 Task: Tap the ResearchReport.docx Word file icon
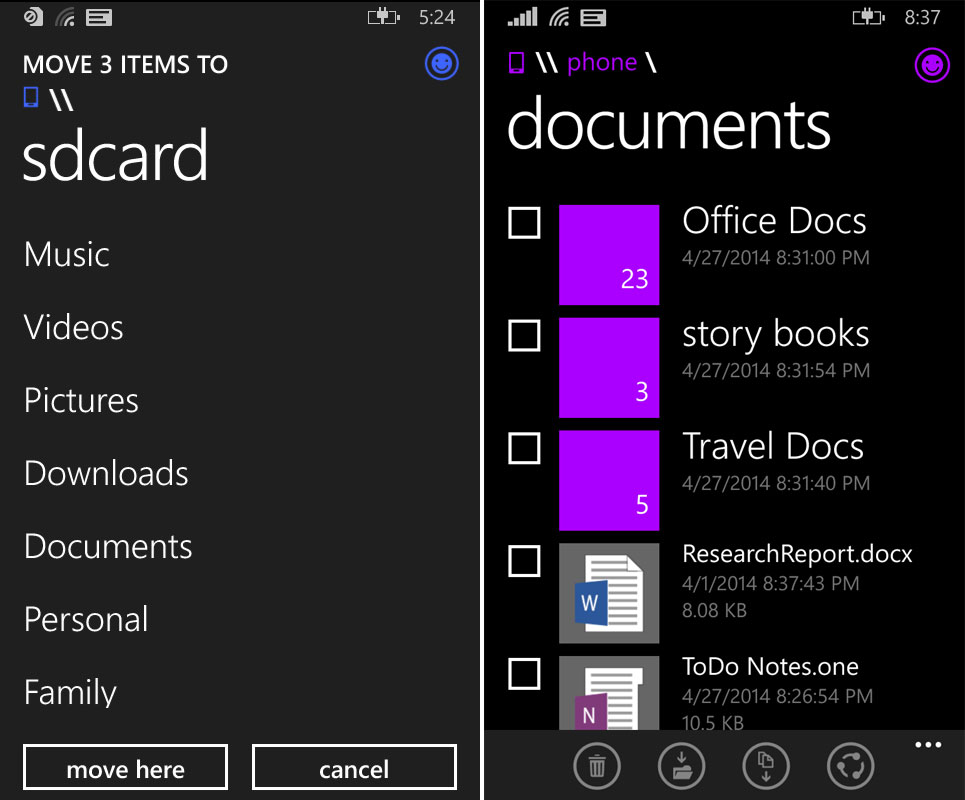point(609,593)
